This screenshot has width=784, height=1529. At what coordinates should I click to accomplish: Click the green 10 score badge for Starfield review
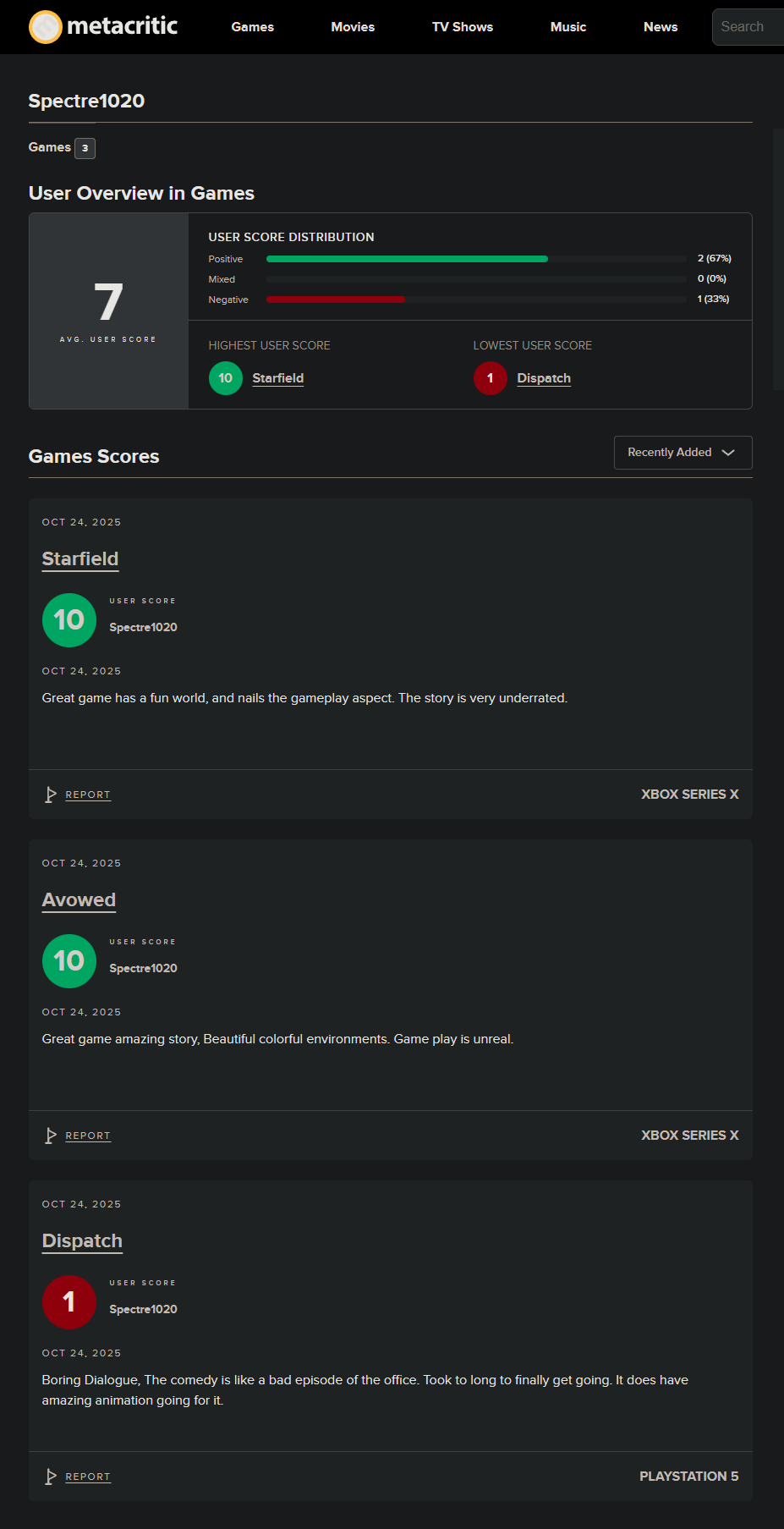pyautogui.click(x=69, y=620)
